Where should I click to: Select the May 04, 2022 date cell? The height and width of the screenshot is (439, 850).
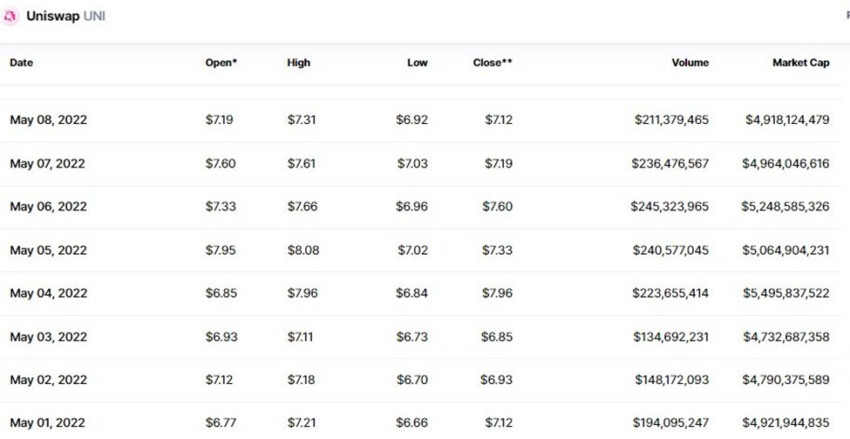(48, 294)
